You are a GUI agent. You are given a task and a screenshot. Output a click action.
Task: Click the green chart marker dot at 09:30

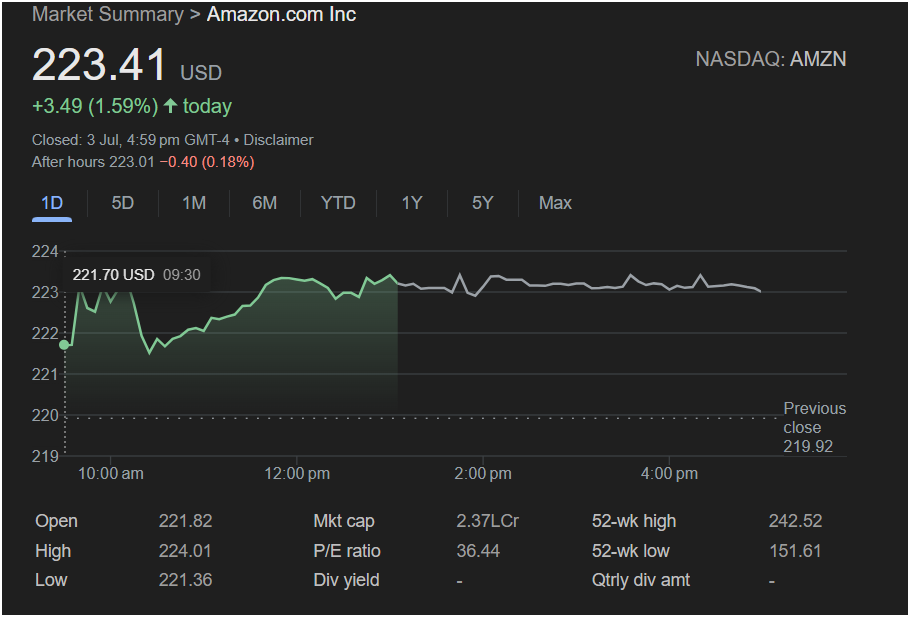[x=64, y=345]
